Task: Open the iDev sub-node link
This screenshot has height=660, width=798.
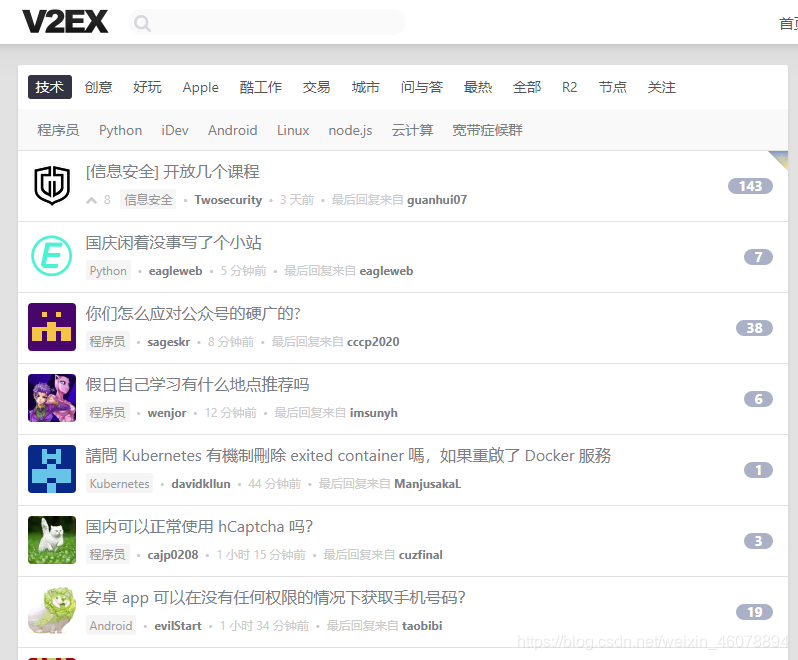Action: tap(175, 130)
